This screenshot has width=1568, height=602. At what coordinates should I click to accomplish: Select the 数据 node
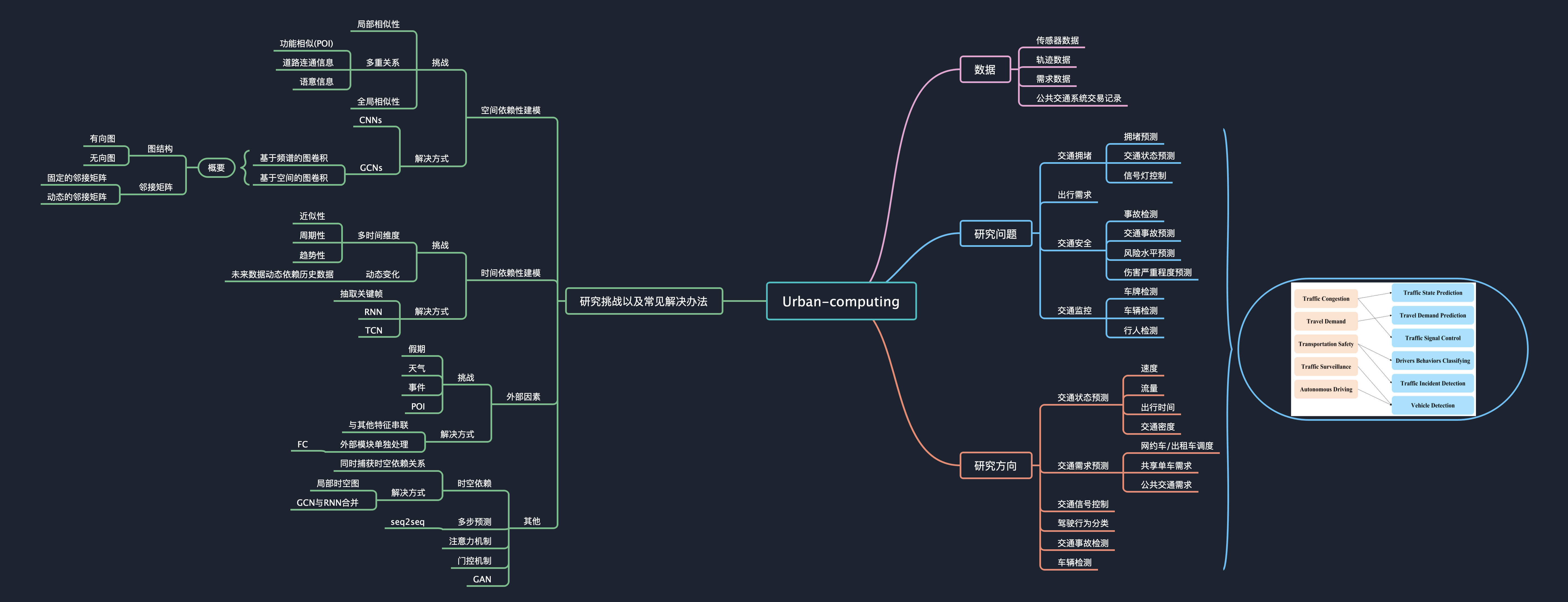tap(985, 69)
